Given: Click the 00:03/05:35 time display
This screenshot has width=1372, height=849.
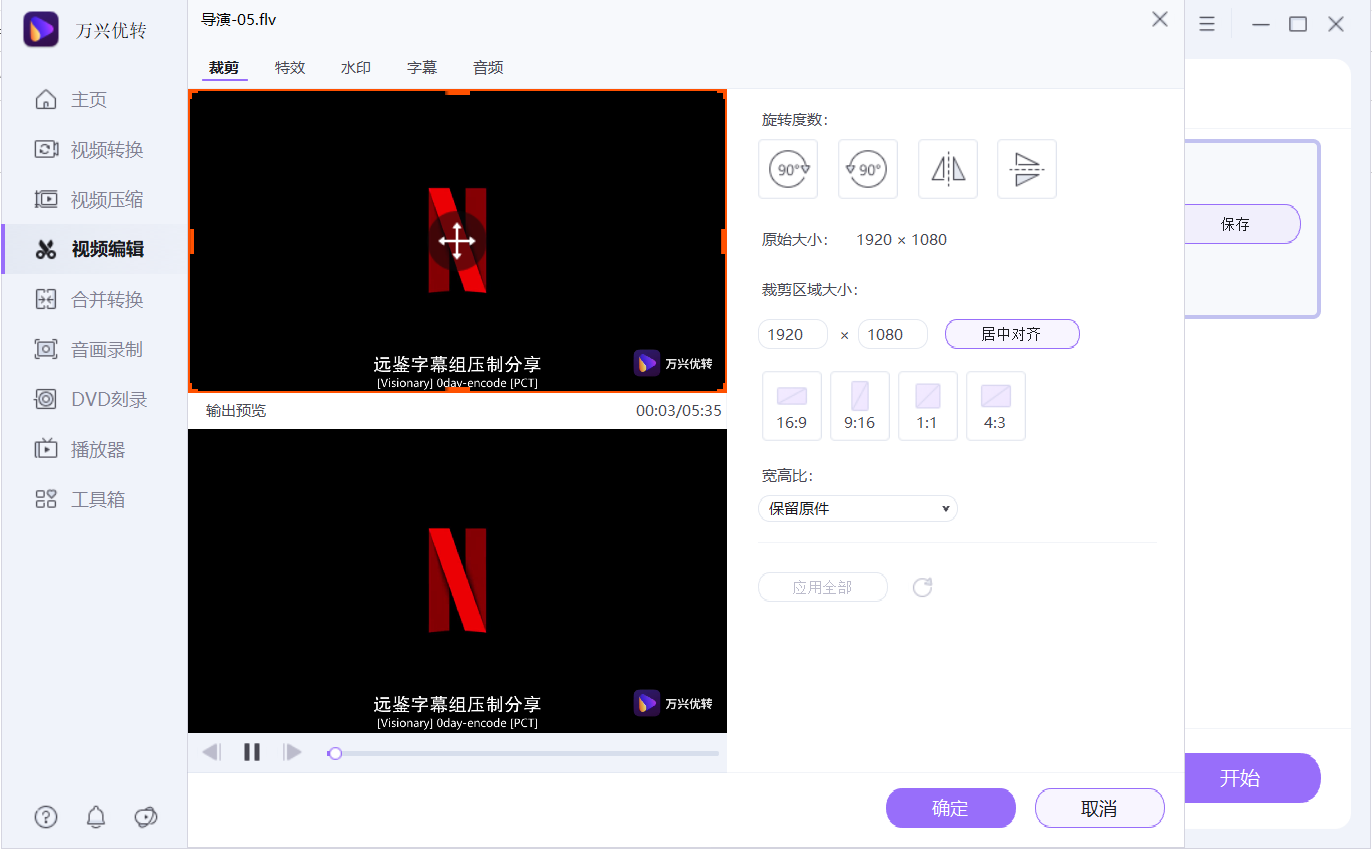Looking at the screenshot, I should pos(679,411).
